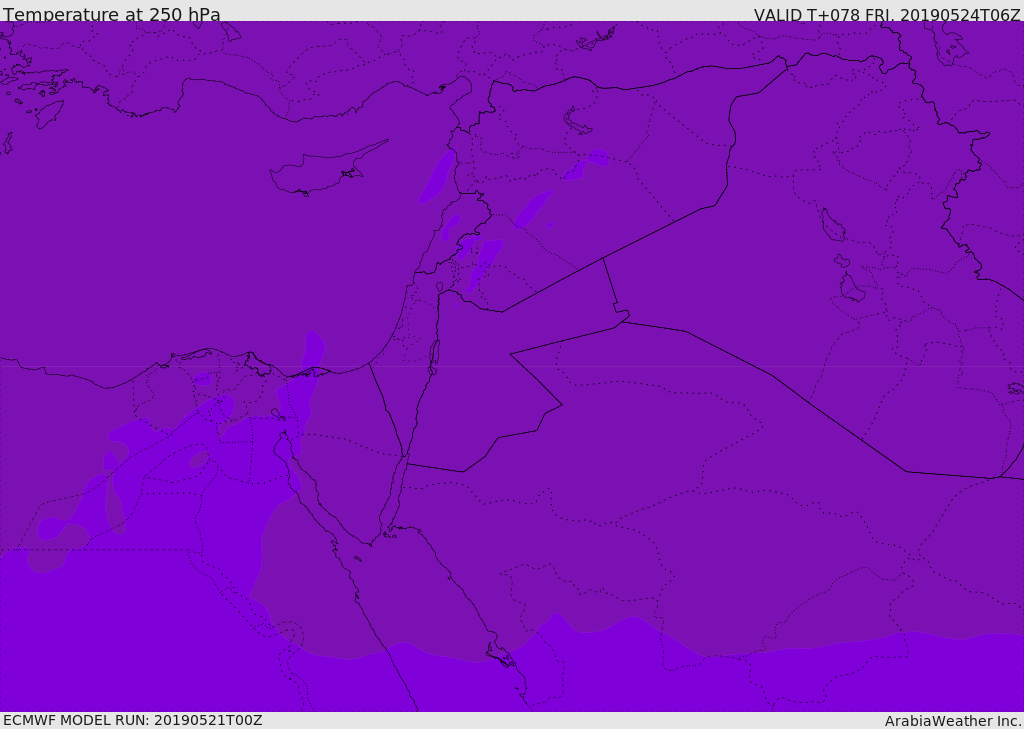This screenshot has width=1024, height=729.
Task: Click the Sea of Galilee outline
Action: [x=439, y=288]
